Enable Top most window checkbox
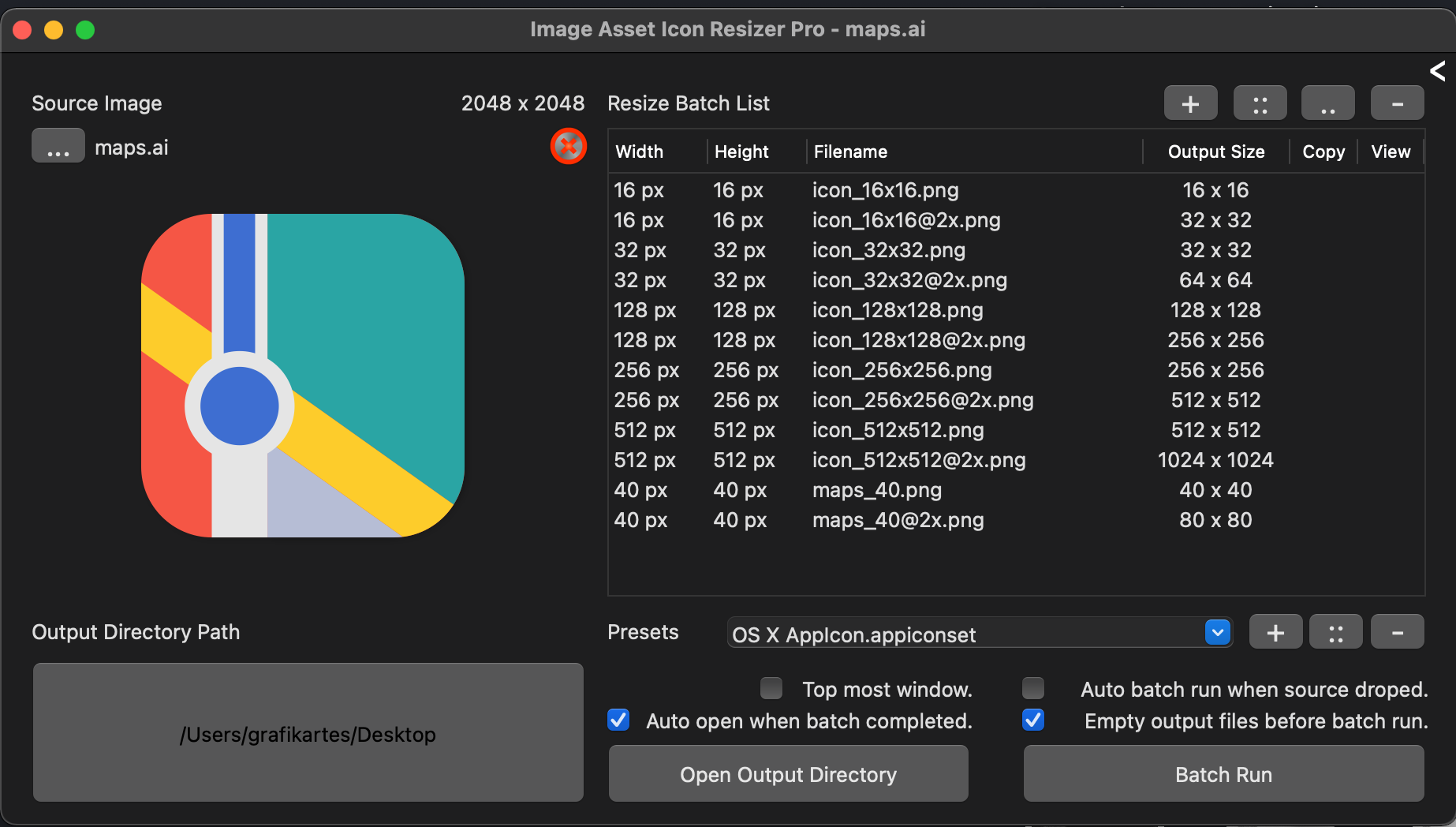The image size is (1456, 827). click(771, 689)
